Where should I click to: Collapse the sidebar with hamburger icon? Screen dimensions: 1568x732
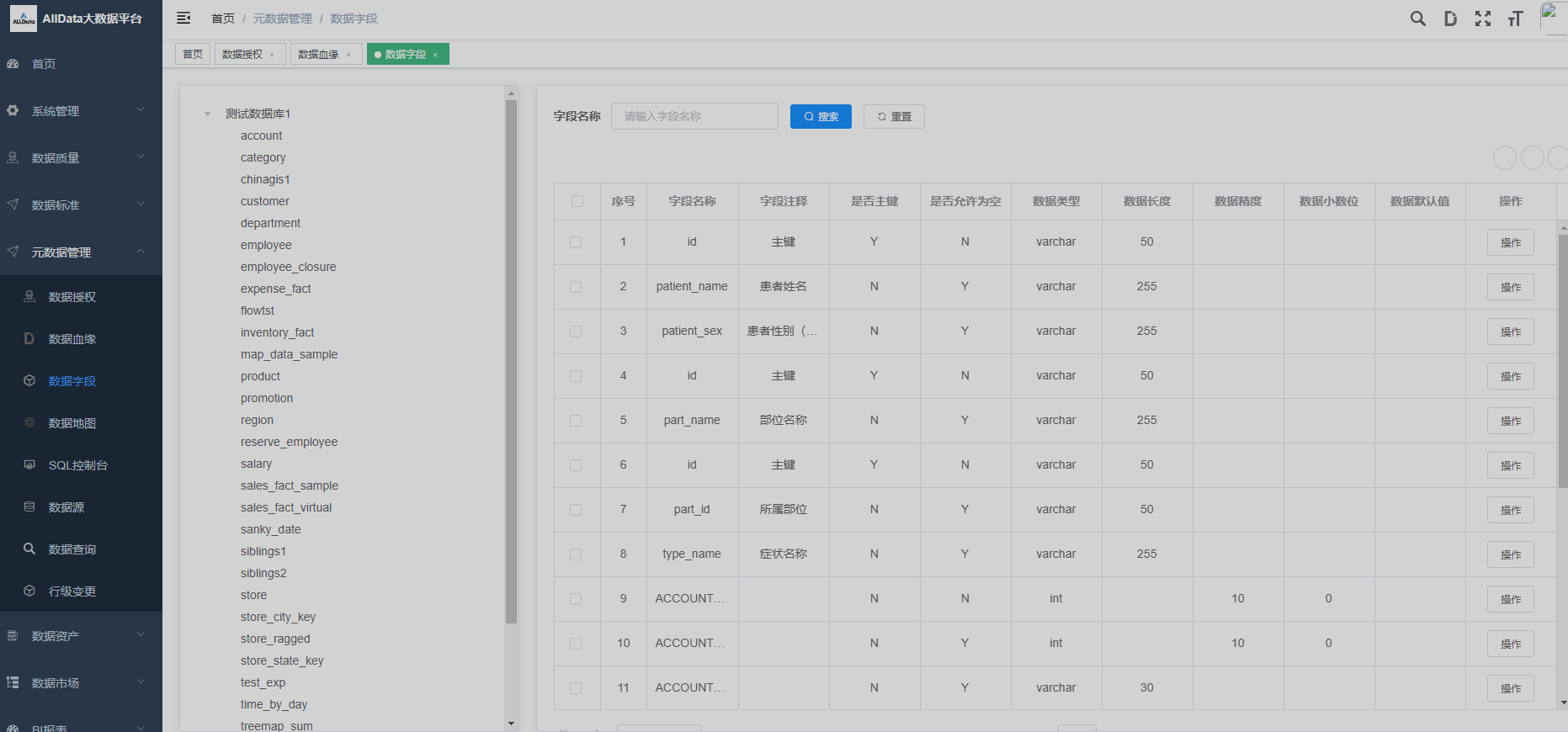point(183,19)
